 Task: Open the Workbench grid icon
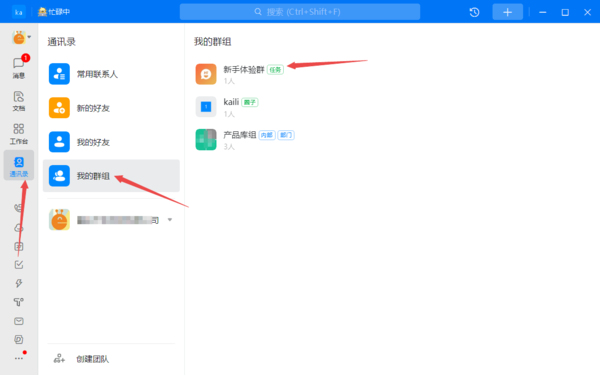click(19, 134)
